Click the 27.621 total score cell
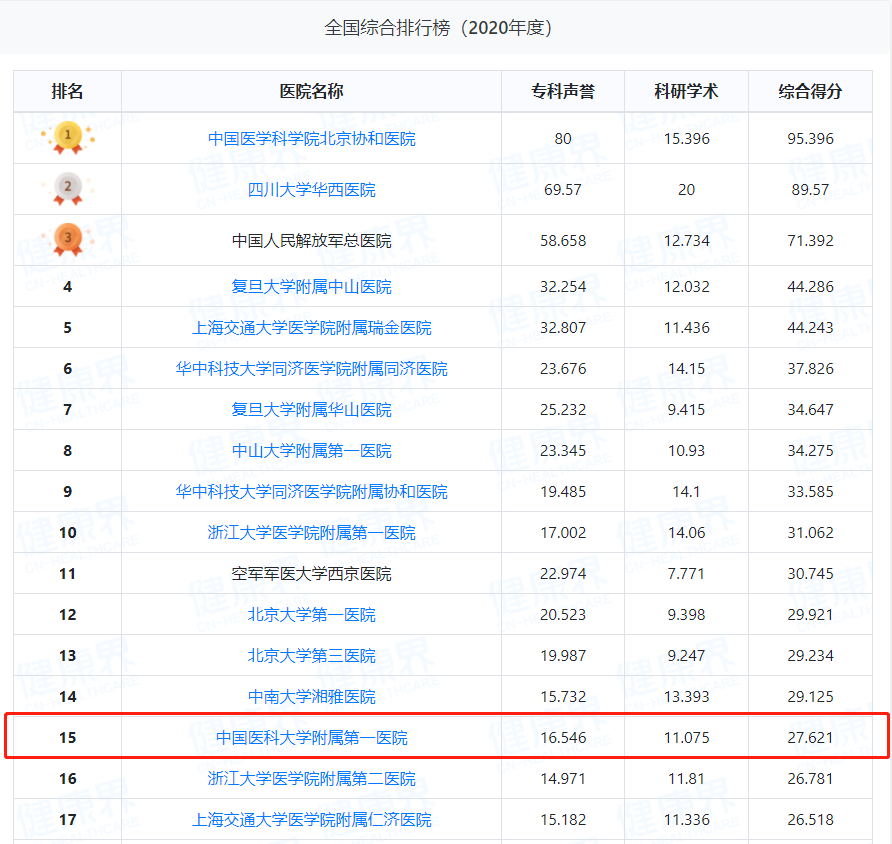This screenshot has height=844, width=892. click(810, 738)
